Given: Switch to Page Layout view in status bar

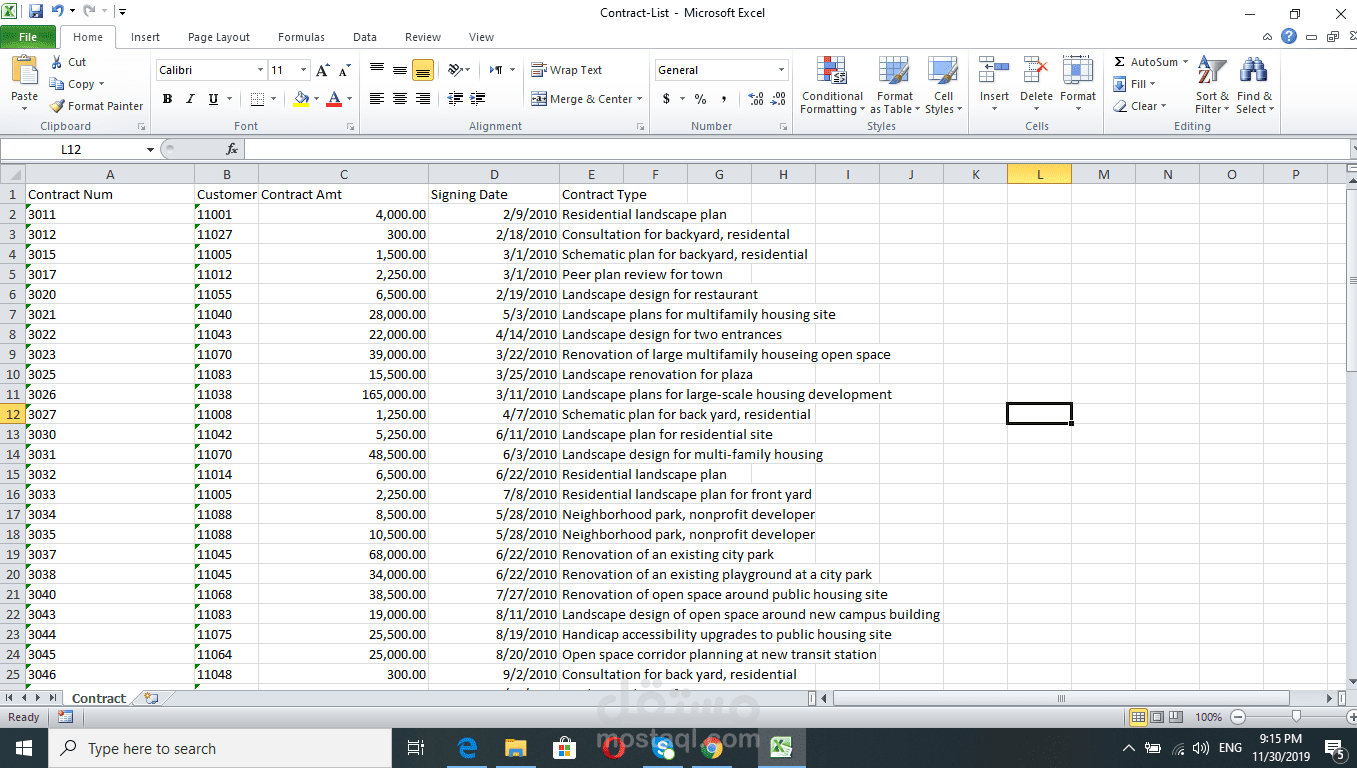Looking at the screenshot, I should coord(1157,717).
